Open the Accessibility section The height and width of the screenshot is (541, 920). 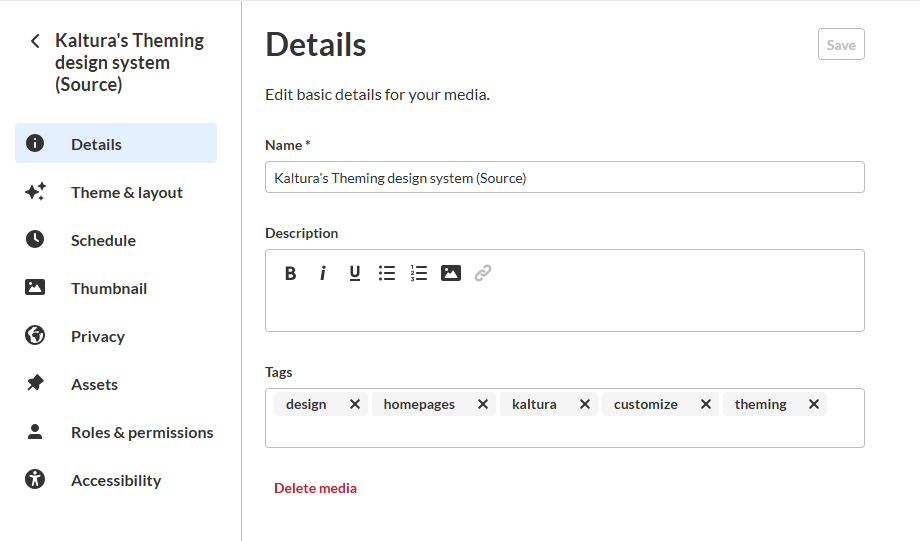coord(116,481)
